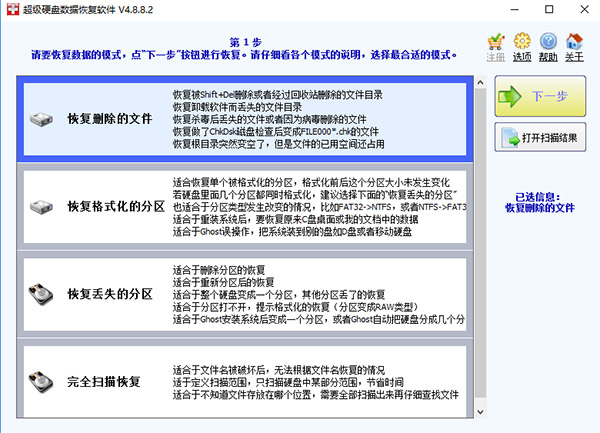
Task: Click text 恢复被Shift+Del删除 description line
Action: click(278, 94)
